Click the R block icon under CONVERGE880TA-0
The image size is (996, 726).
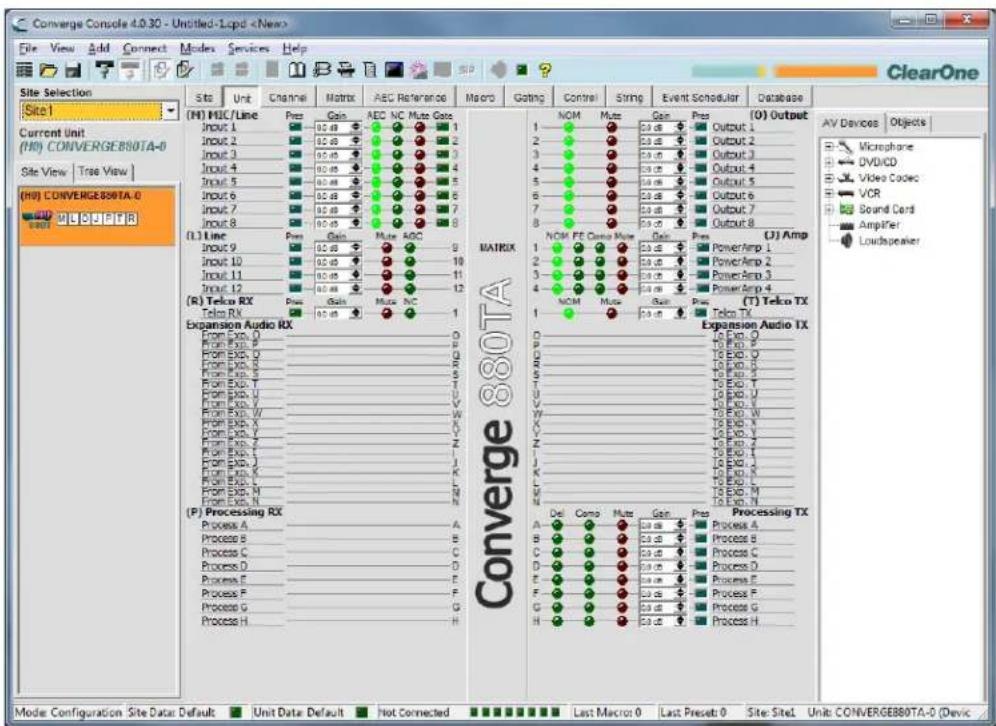coord(131,219)
